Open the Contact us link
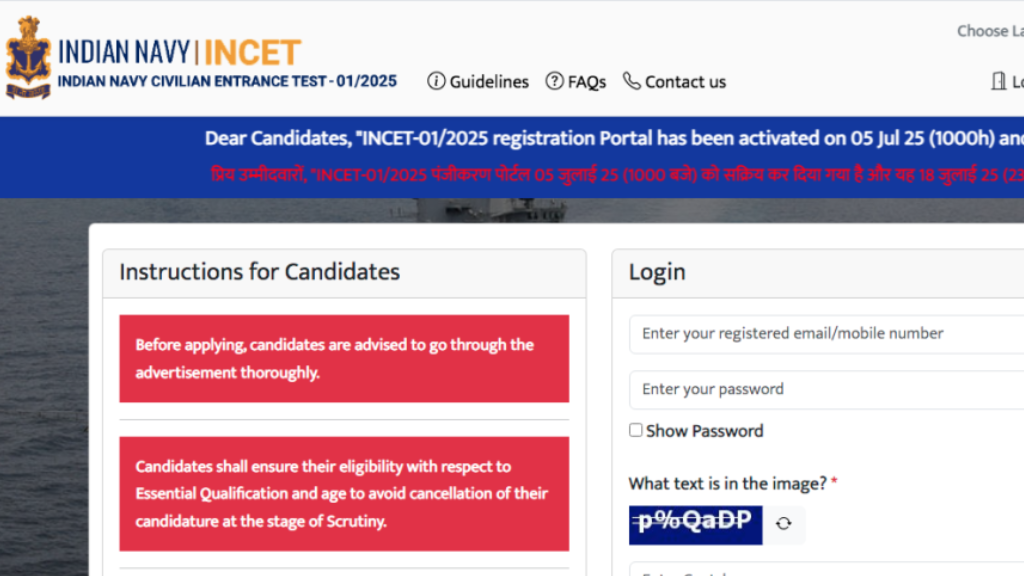The image size is (1024, 576). click(x=685, y=82)
